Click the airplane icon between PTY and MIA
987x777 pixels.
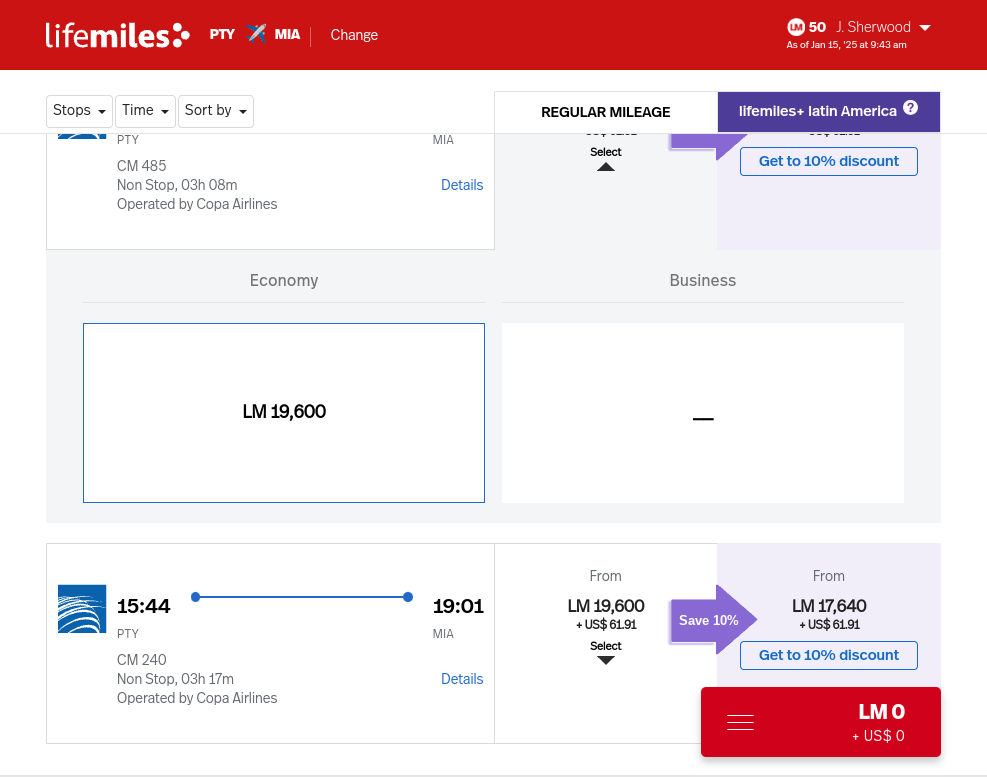pyautogui.click(x=256, y=33)
